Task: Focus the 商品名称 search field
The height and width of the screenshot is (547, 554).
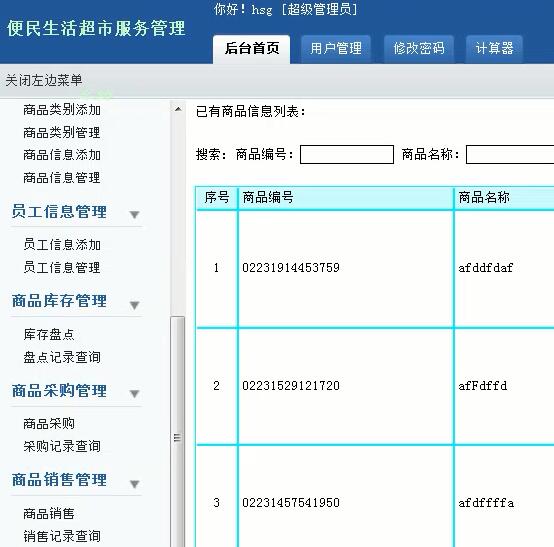Action: 510,154
